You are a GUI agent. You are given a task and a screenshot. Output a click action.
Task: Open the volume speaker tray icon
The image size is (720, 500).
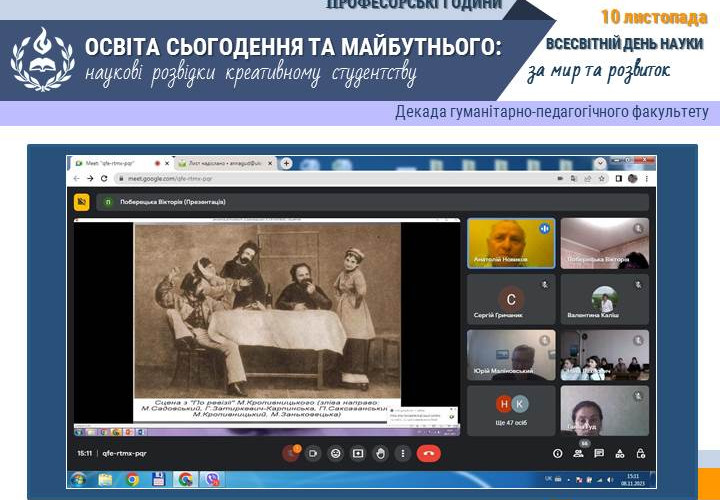click(610, 480)
